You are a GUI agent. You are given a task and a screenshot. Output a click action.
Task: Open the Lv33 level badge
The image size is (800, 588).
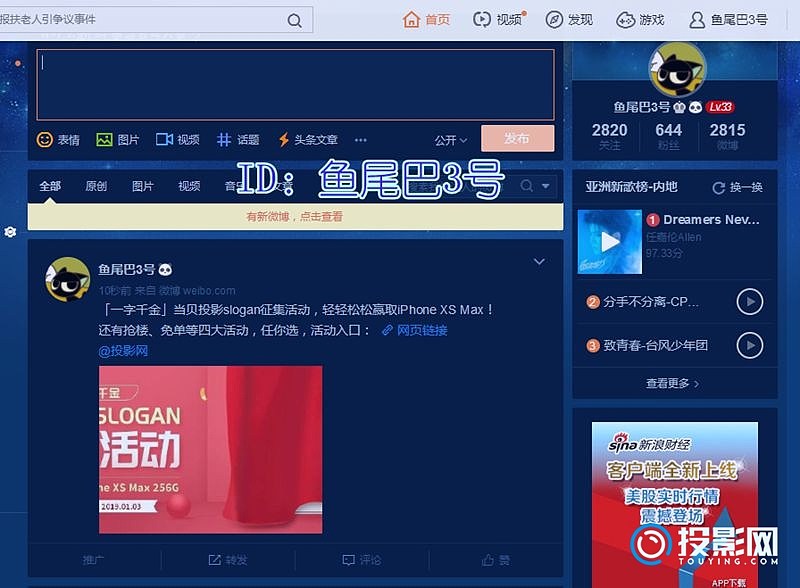click(720, 107)
